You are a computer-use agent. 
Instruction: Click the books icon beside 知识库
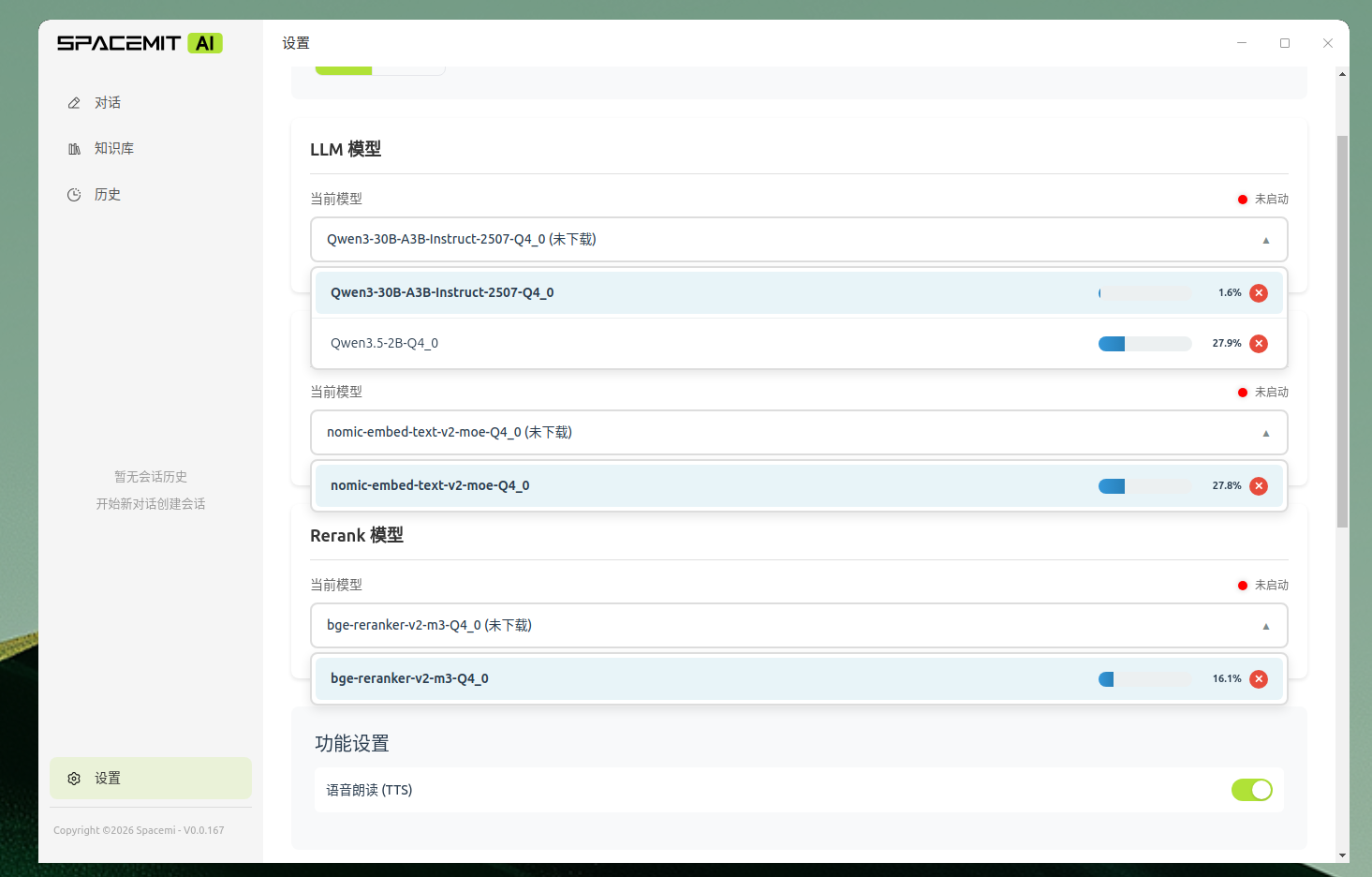click(74, 149)
